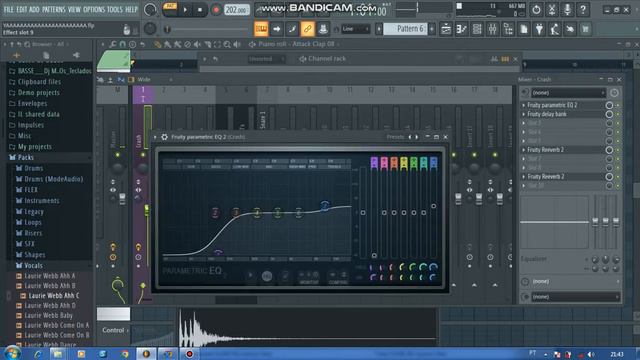Click the stamp toolbar icon

(x=323, y=29)
